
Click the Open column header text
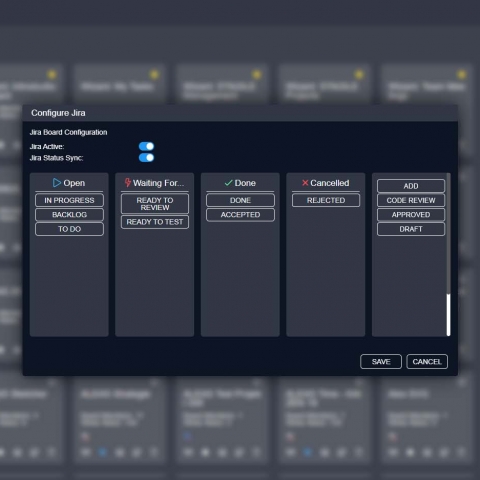point(74,183)
